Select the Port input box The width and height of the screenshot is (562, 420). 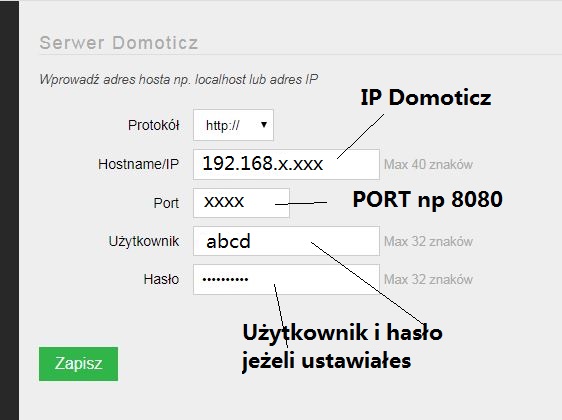pos(241,203)
